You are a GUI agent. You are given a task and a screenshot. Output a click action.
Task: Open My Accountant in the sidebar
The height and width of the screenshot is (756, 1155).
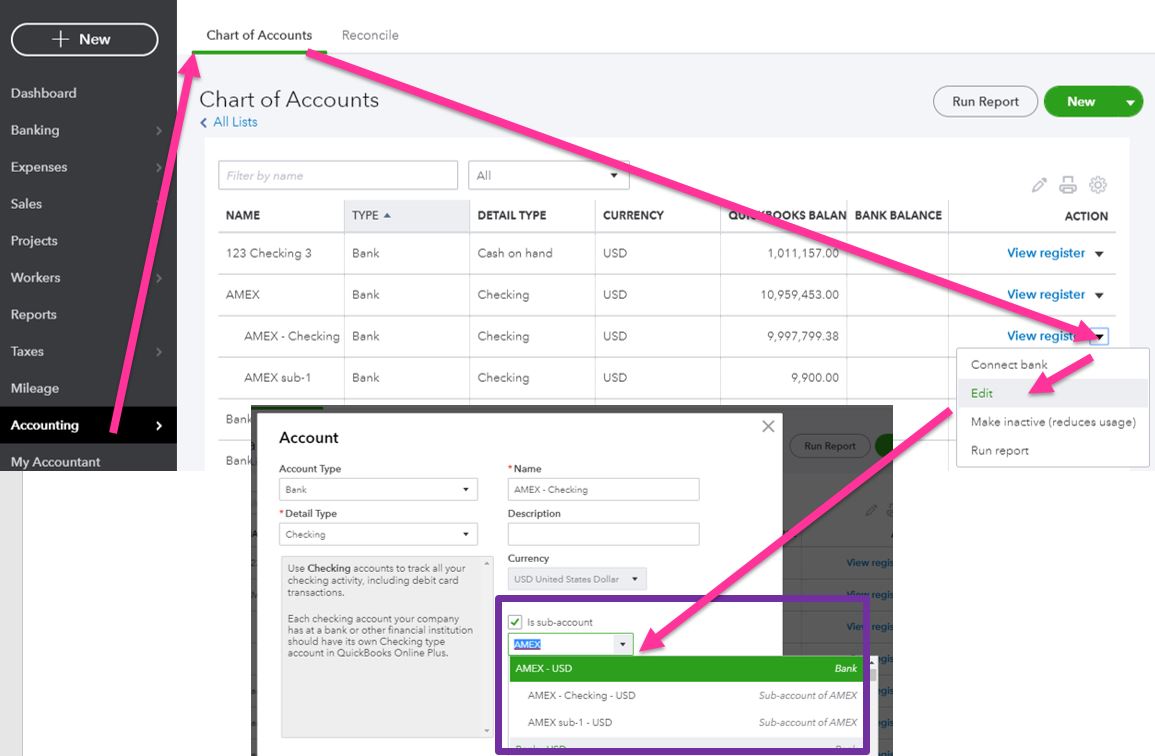55,462
